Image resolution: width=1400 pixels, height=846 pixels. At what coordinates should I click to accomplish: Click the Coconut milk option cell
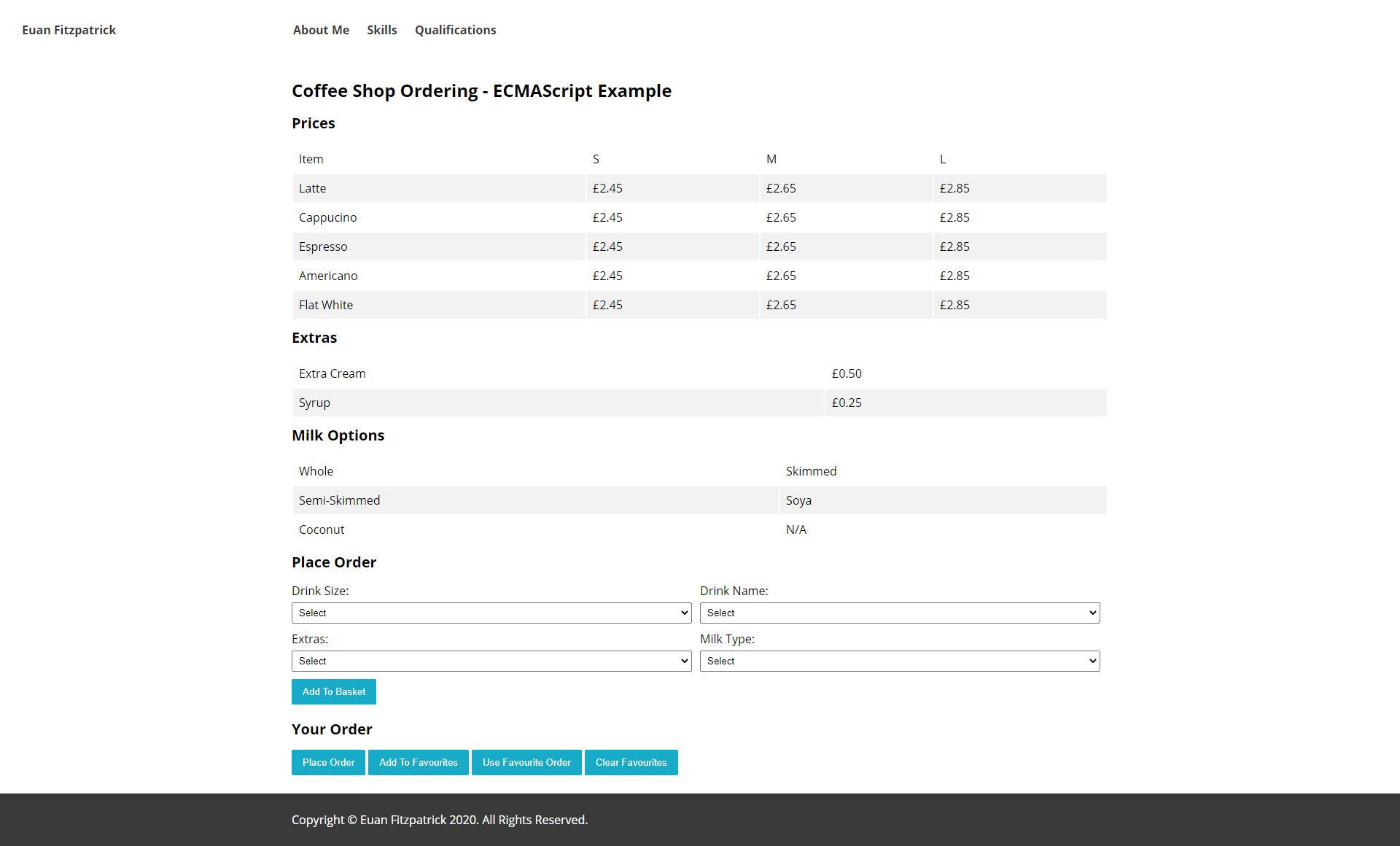pos(321,529)
